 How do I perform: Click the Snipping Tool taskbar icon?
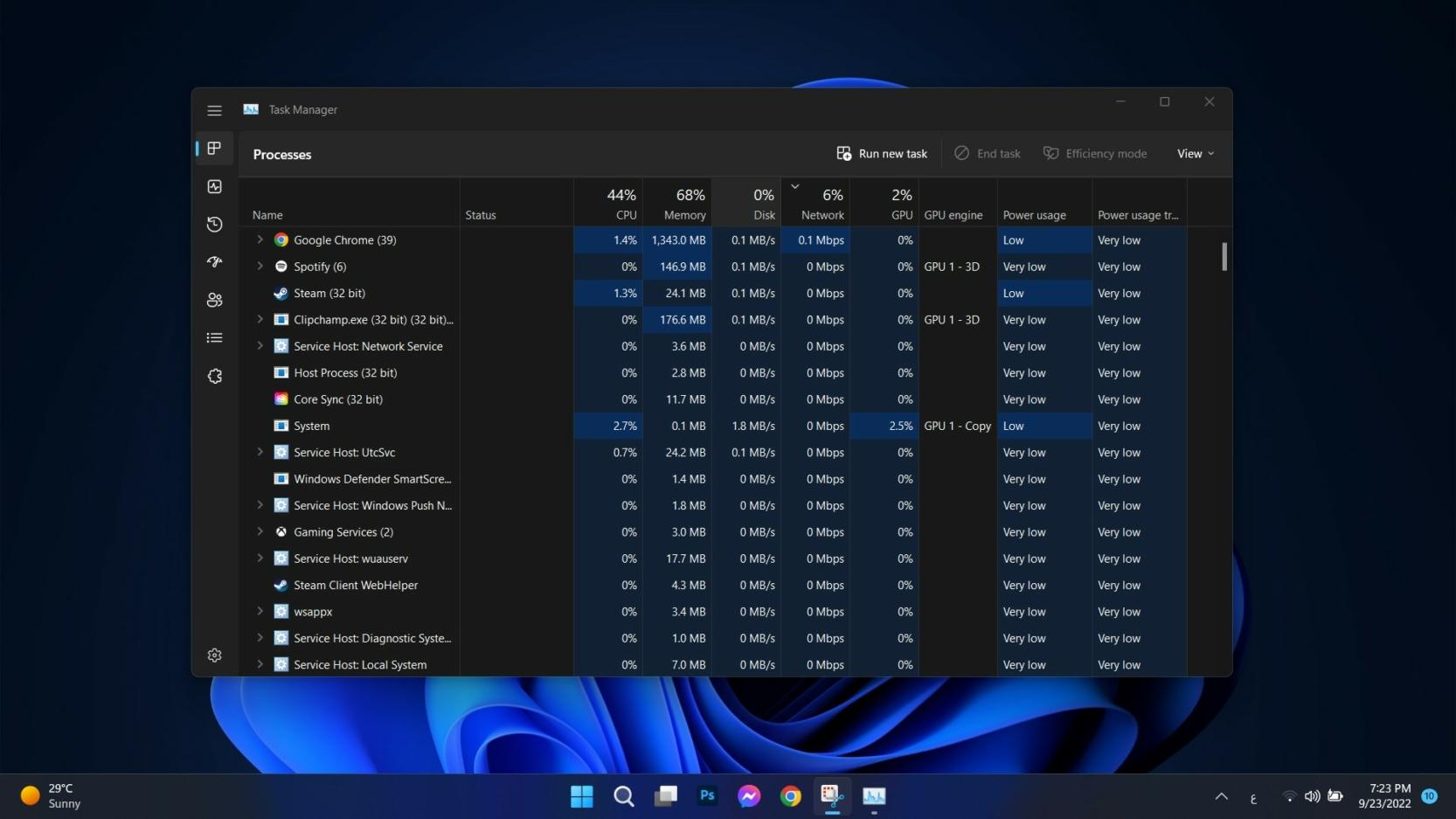coord(832,796)
